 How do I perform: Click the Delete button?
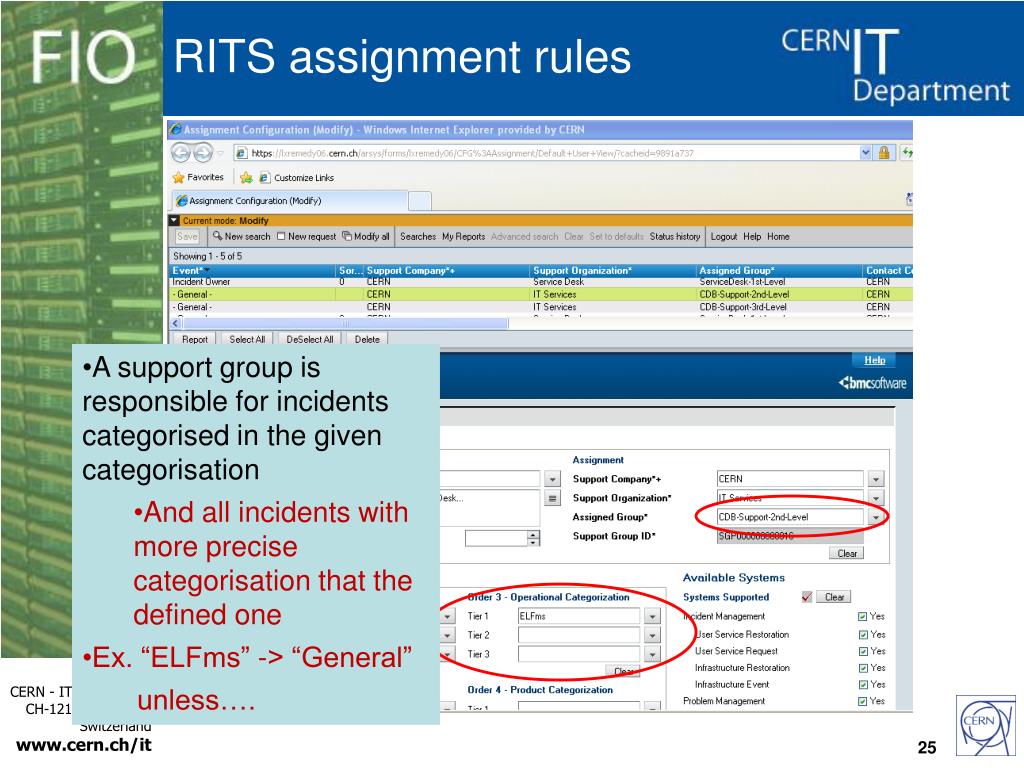367,339
